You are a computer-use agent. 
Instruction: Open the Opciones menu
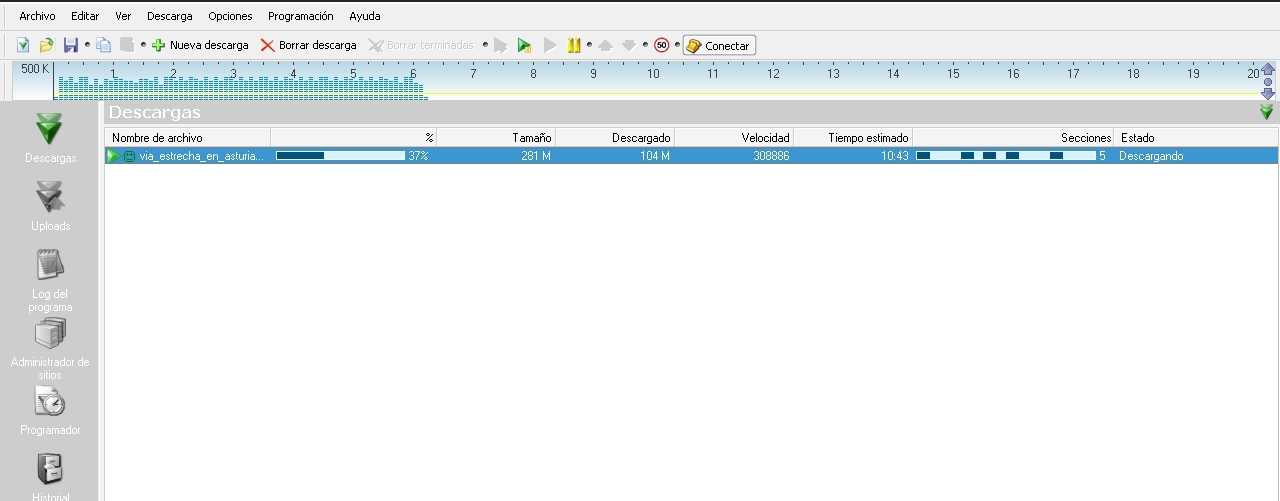click(x=230, y=16)
